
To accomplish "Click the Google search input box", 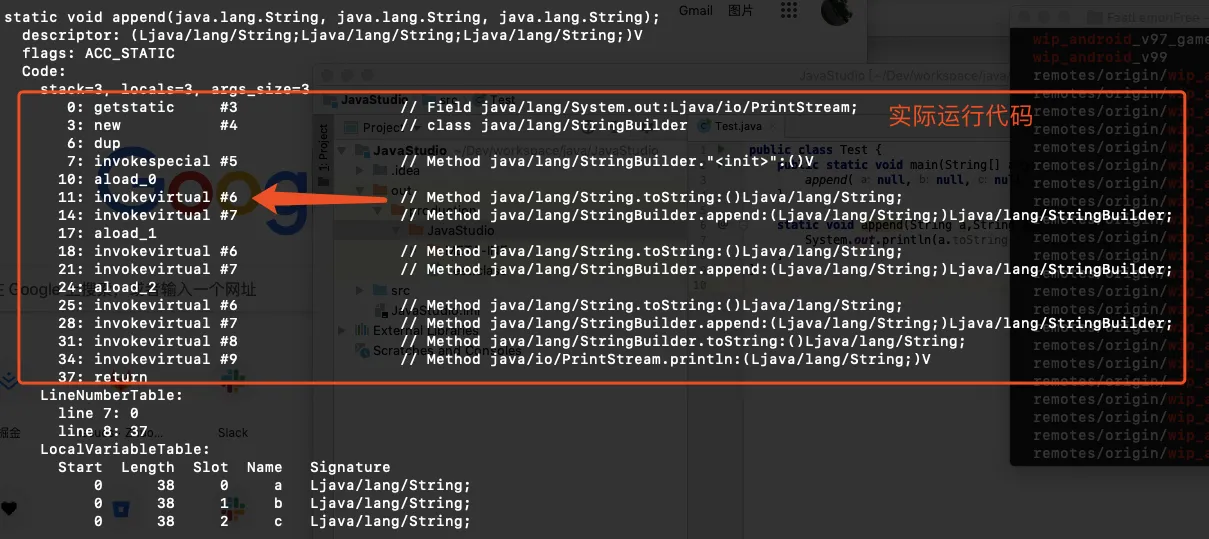I will (x=200, y=290).
